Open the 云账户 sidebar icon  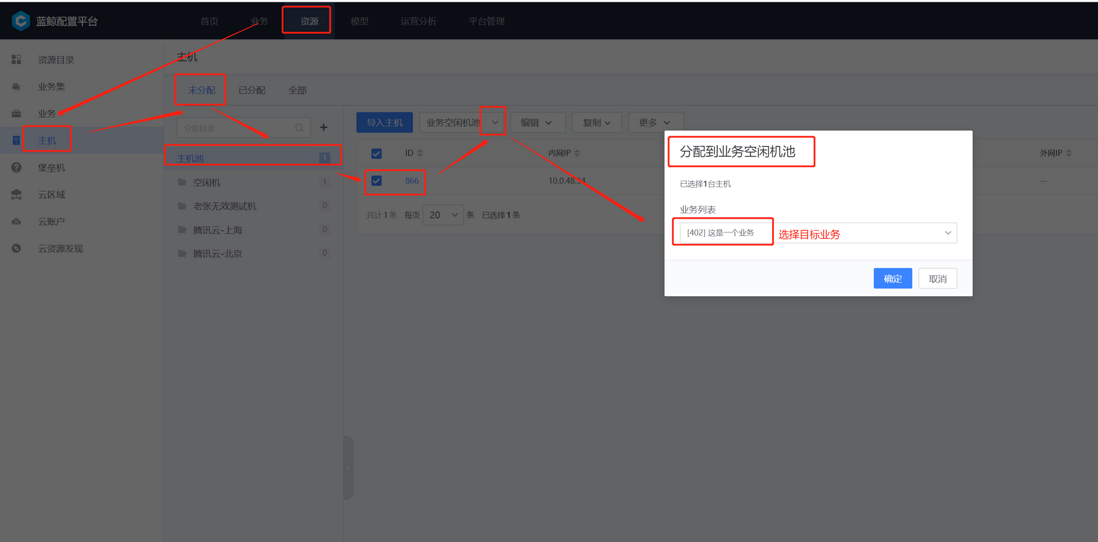[16, 221]
